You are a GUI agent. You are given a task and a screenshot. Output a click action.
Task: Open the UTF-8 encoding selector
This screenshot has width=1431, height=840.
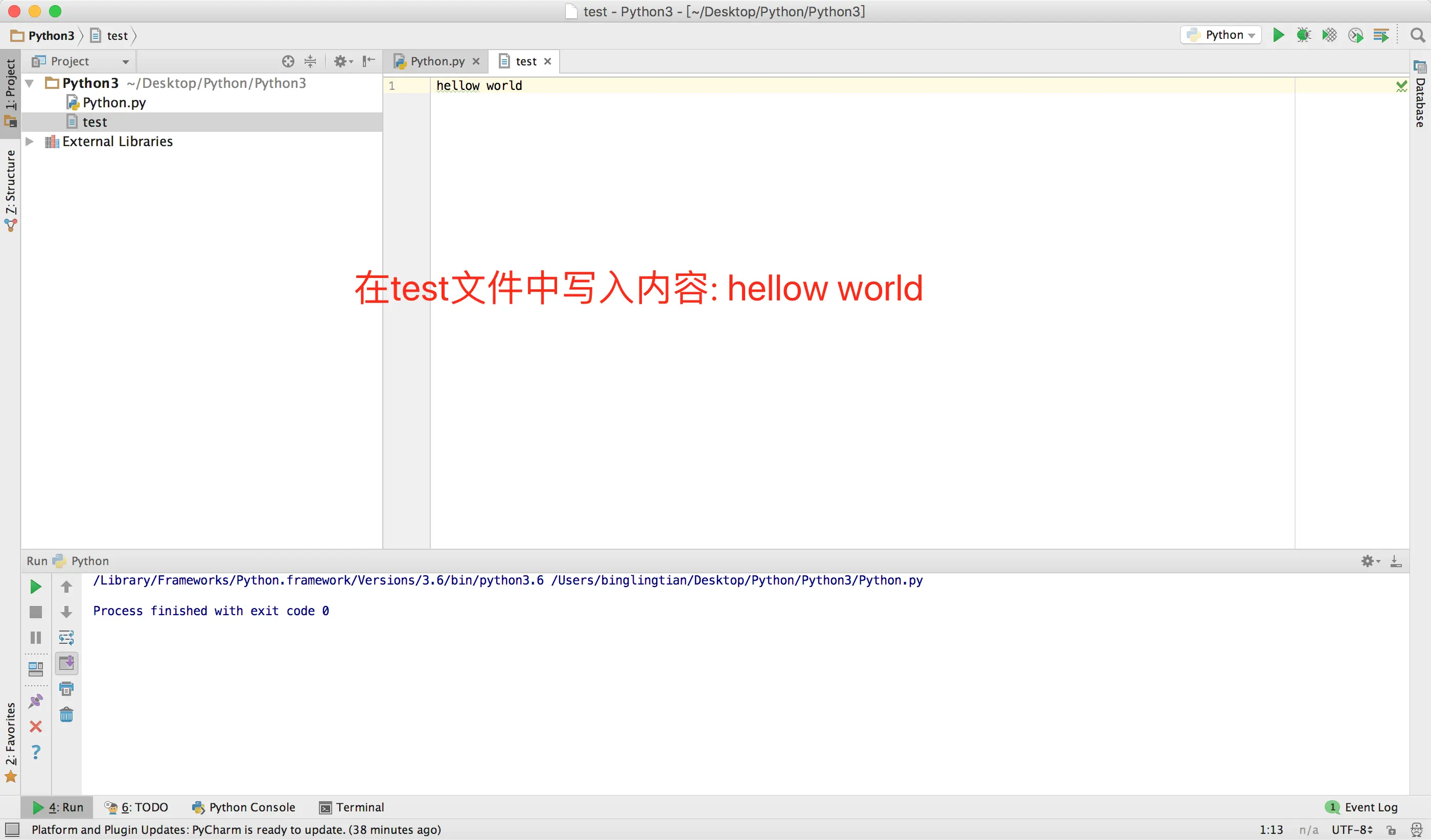pyautogui.click(x=1351, y=830)
